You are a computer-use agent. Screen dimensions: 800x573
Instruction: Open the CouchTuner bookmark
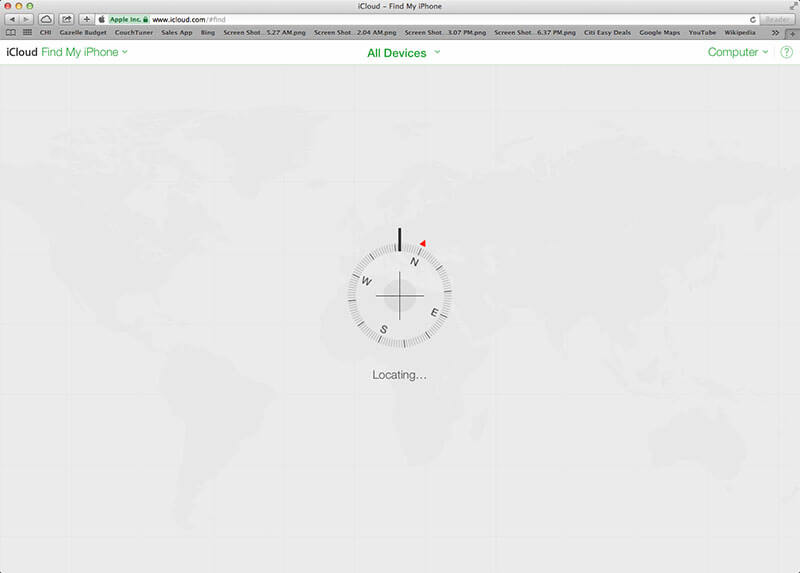coord(134,33)
